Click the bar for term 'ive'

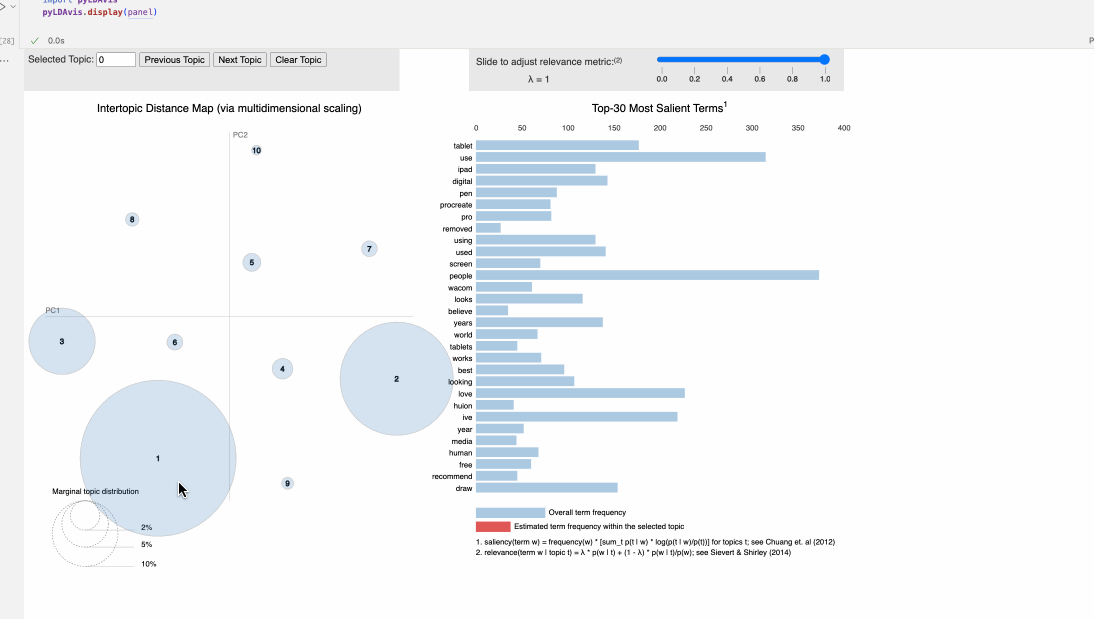click(x=577, y=417)
